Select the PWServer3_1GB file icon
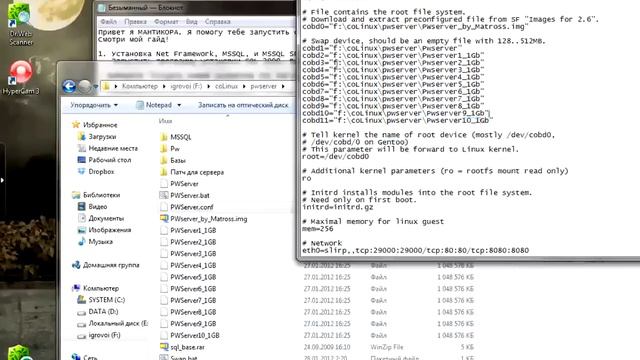The image size is (640, 360). (x=164, y=254)
